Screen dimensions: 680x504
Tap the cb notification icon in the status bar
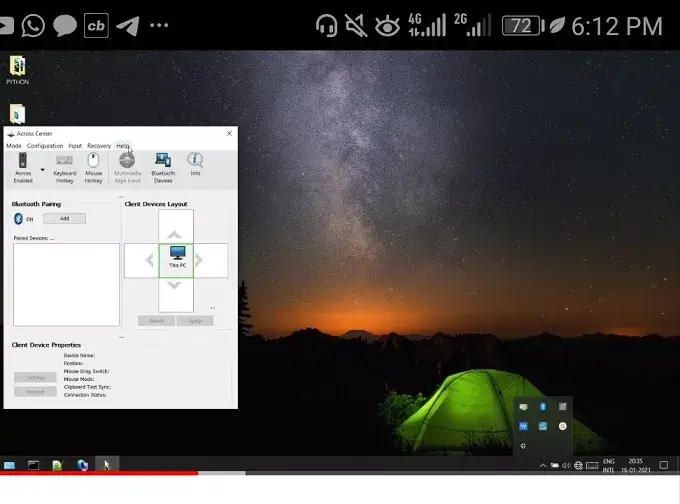[x=96, y=26]
